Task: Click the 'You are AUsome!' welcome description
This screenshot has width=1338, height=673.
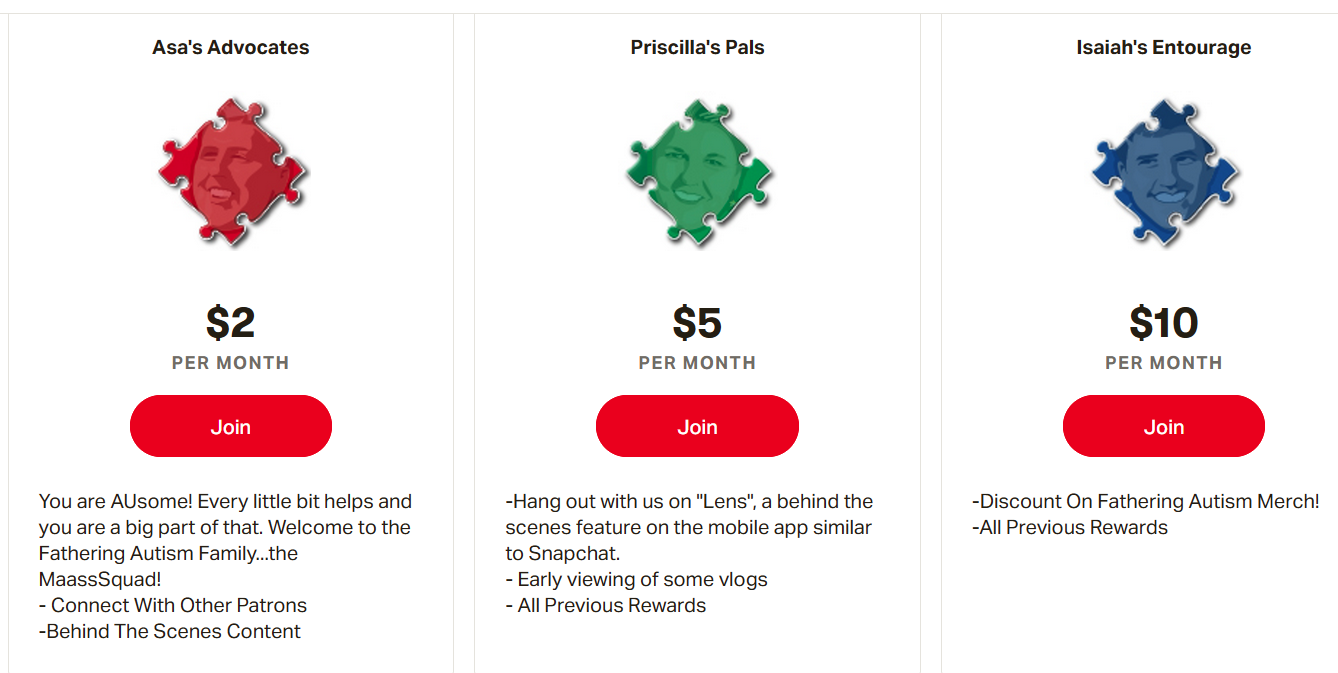Action: [x=225, y=540]
